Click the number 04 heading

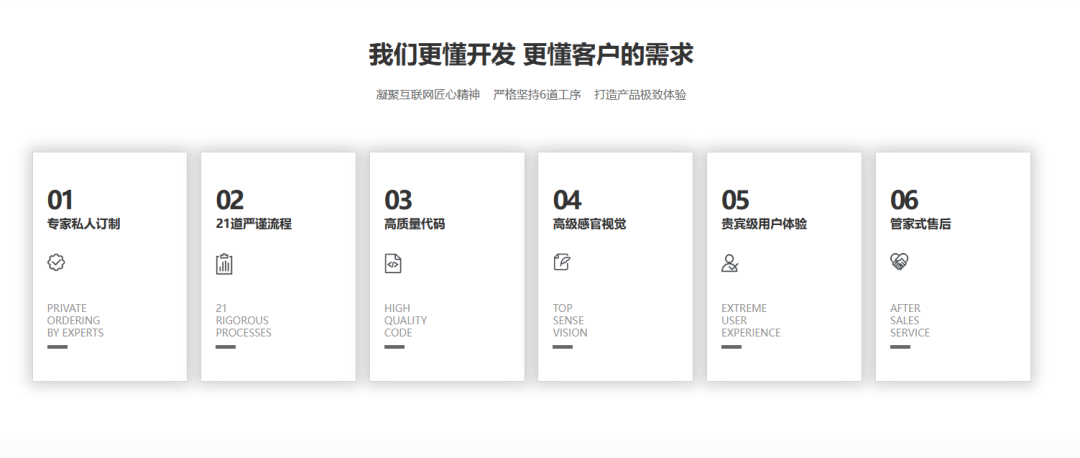pos(567,200)
